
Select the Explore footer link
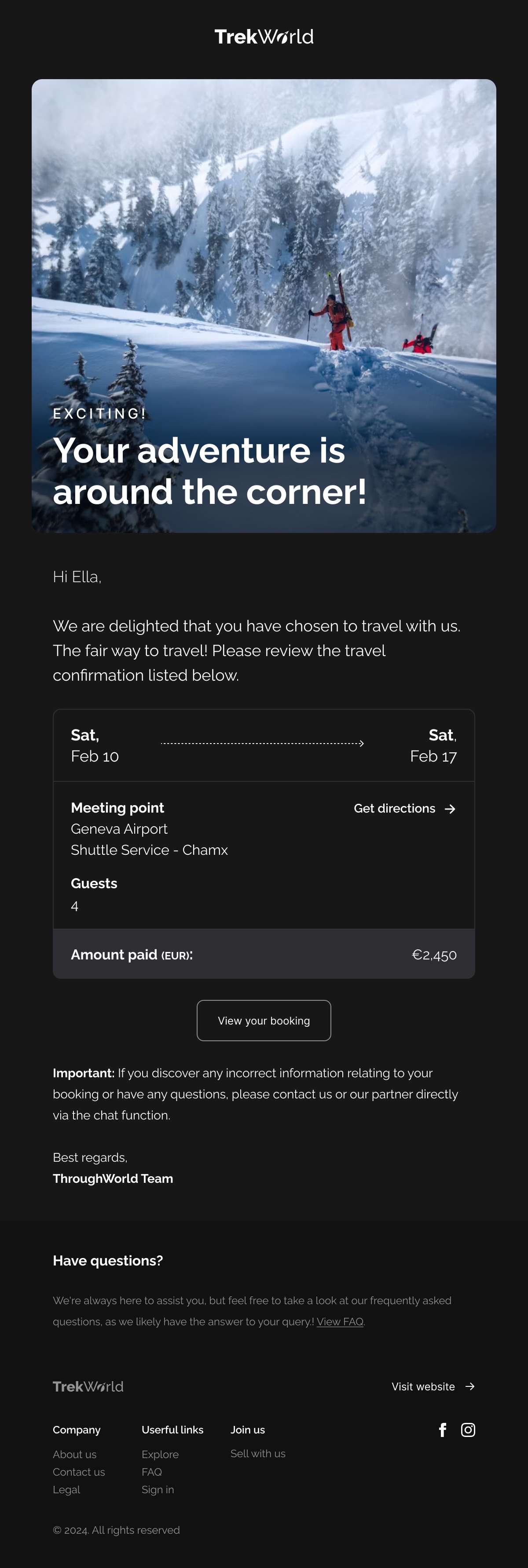(160, 1454)
